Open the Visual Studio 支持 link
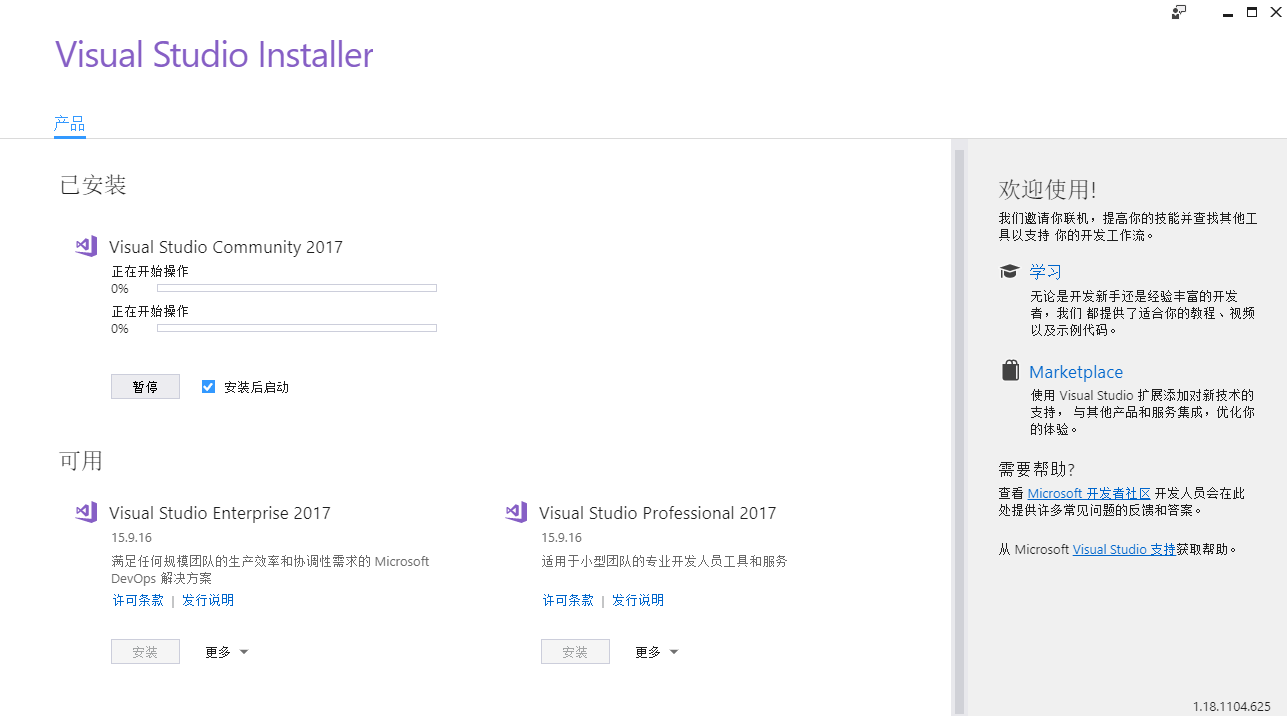 point(1123,548)
